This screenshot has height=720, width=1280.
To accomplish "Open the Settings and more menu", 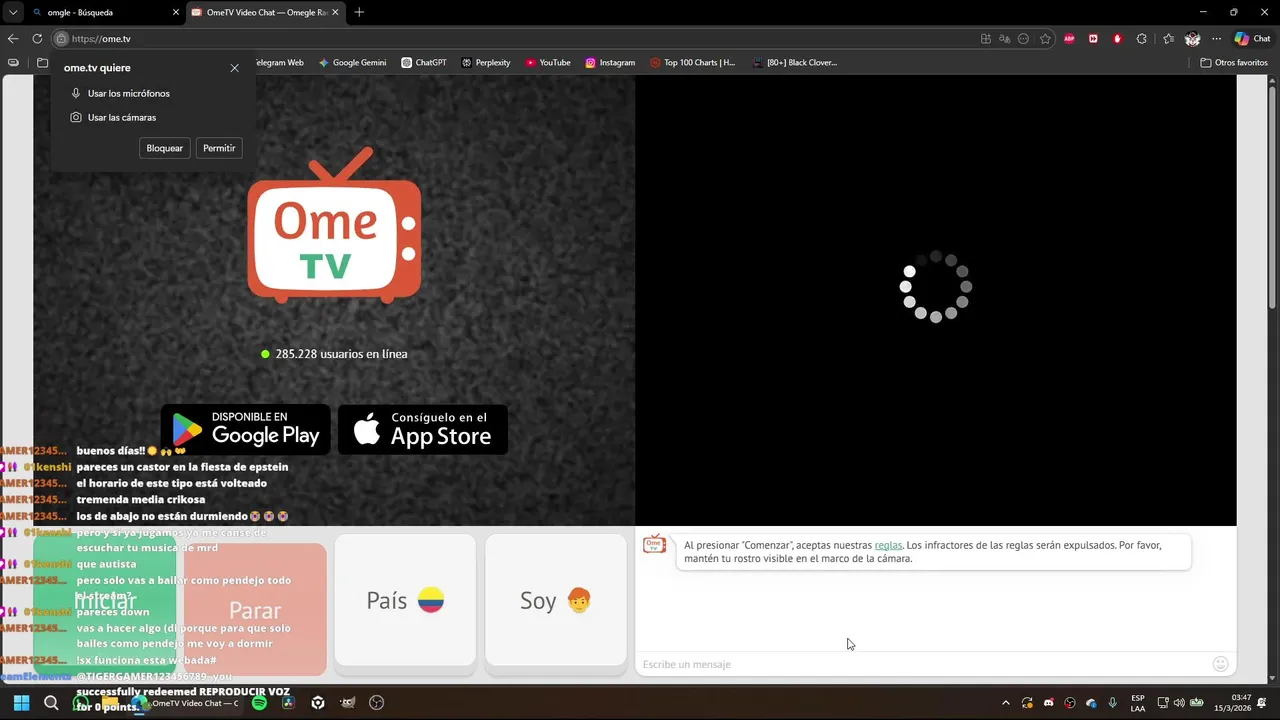I will pos(1216,39).
